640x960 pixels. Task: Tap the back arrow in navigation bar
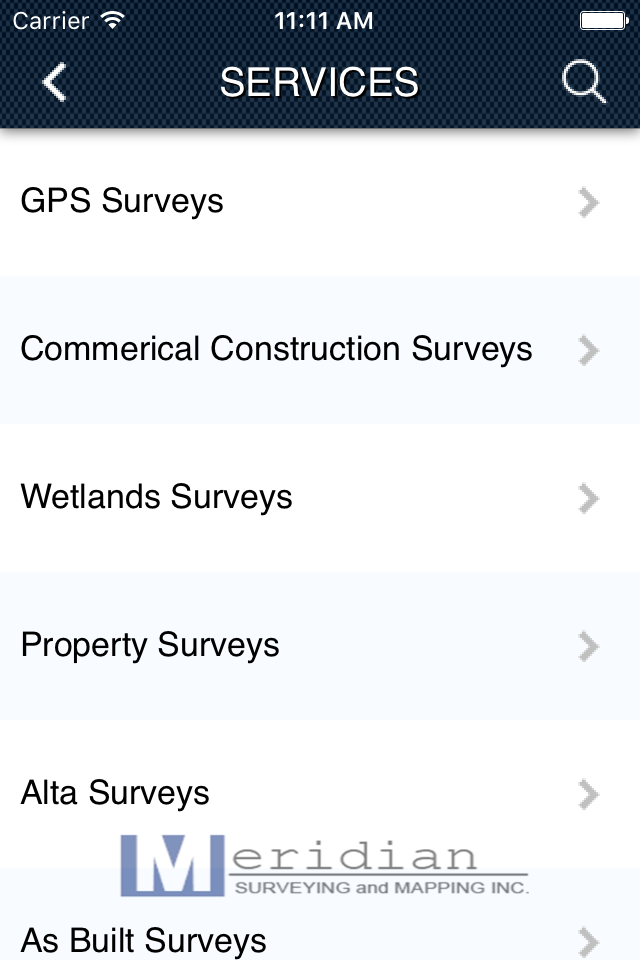point(54,82)
